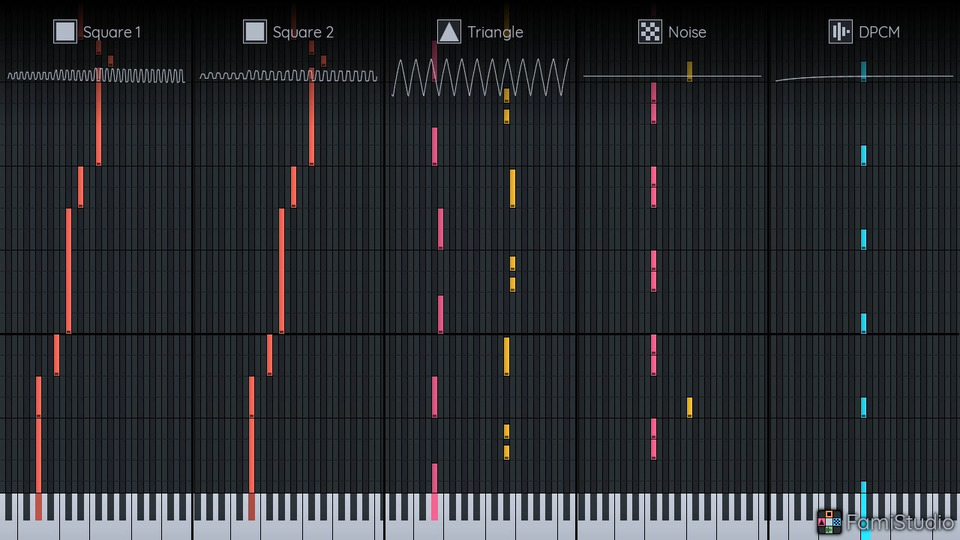960x540 pixels.
Task: Click the DPCM label
Action: [879, 32]
